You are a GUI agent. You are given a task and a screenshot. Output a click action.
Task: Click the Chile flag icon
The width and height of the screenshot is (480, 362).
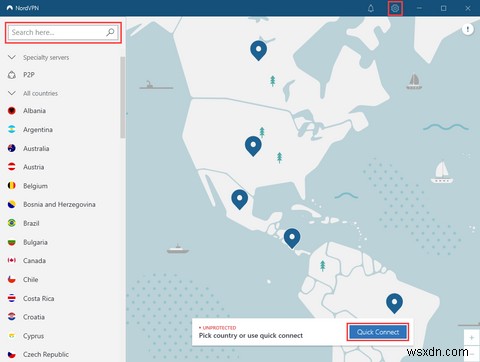[x=12, y=279]
